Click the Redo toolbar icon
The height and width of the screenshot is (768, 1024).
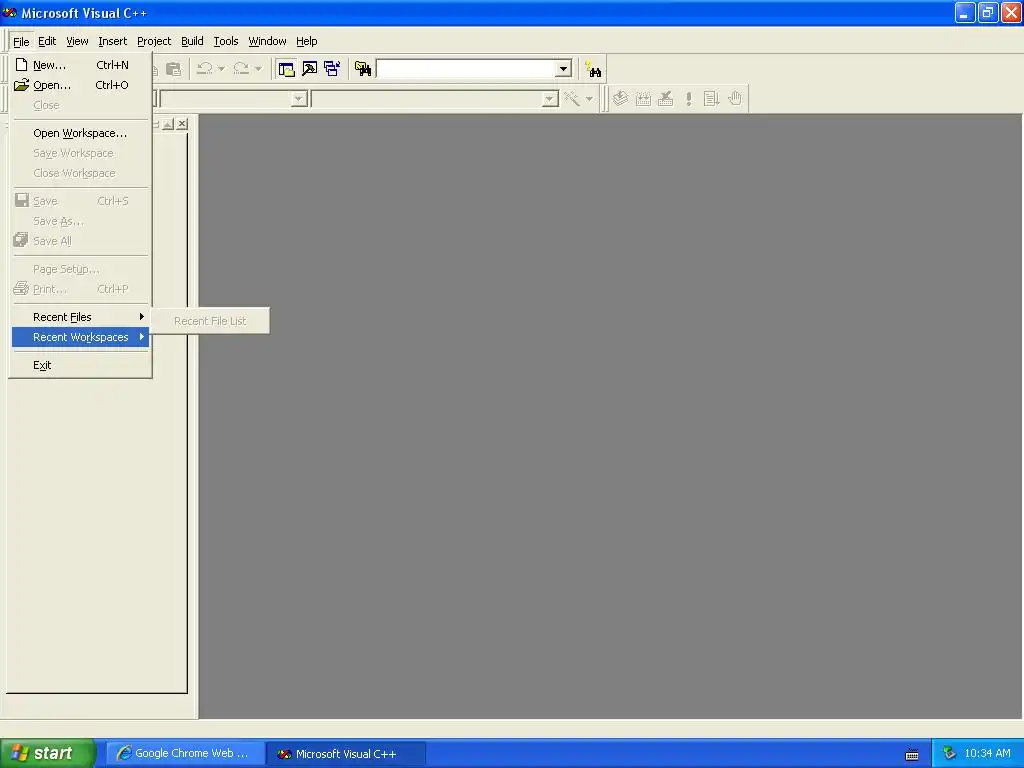point(242,69)
